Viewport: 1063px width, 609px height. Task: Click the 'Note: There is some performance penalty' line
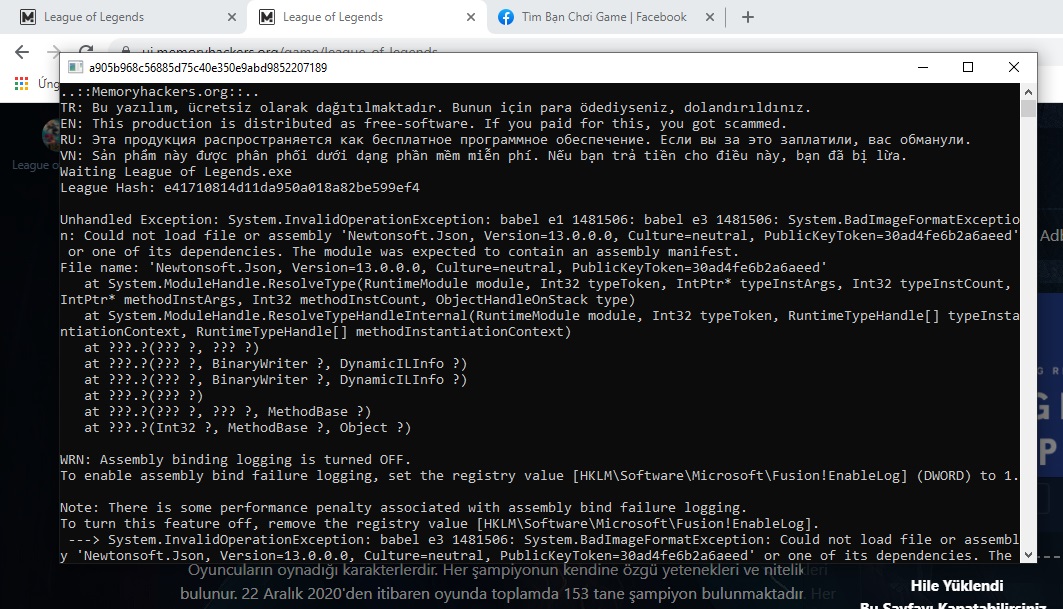403,507
